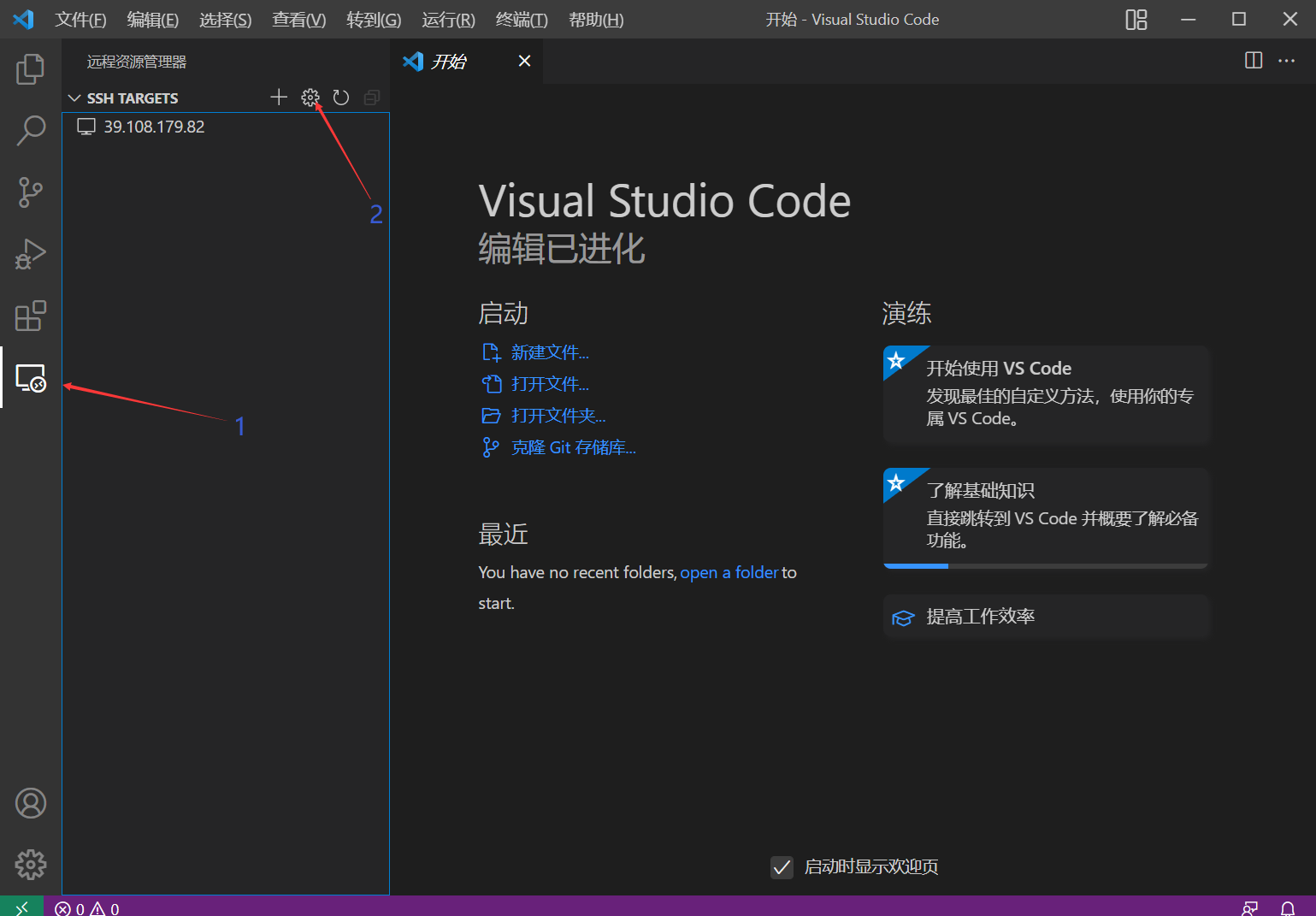Click 新建文件... link
The height and width of the screenshot is (916, 1316).
[x=550, y=352]
